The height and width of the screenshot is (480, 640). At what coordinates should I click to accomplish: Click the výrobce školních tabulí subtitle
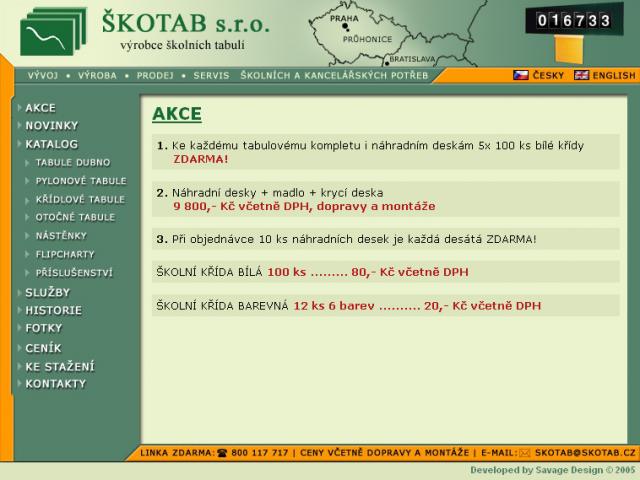click(x=182, y=45)
